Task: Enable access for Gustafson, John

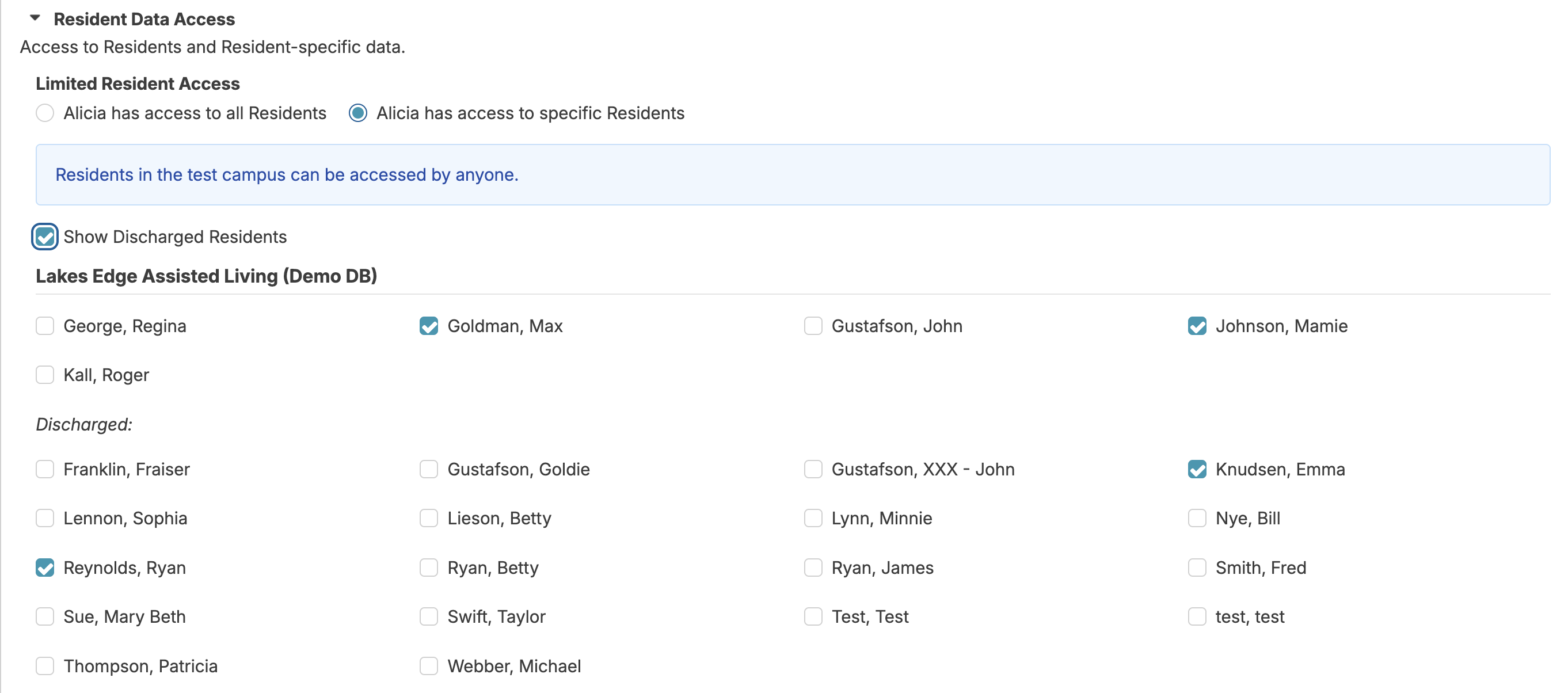Action: pos(813,326)
